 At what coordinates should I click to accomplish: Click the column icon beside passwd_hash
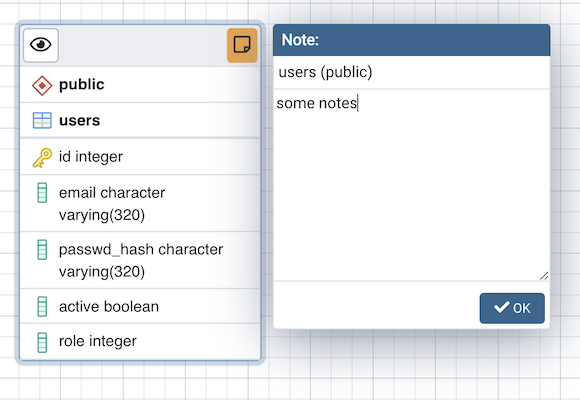tap(42, 249)
